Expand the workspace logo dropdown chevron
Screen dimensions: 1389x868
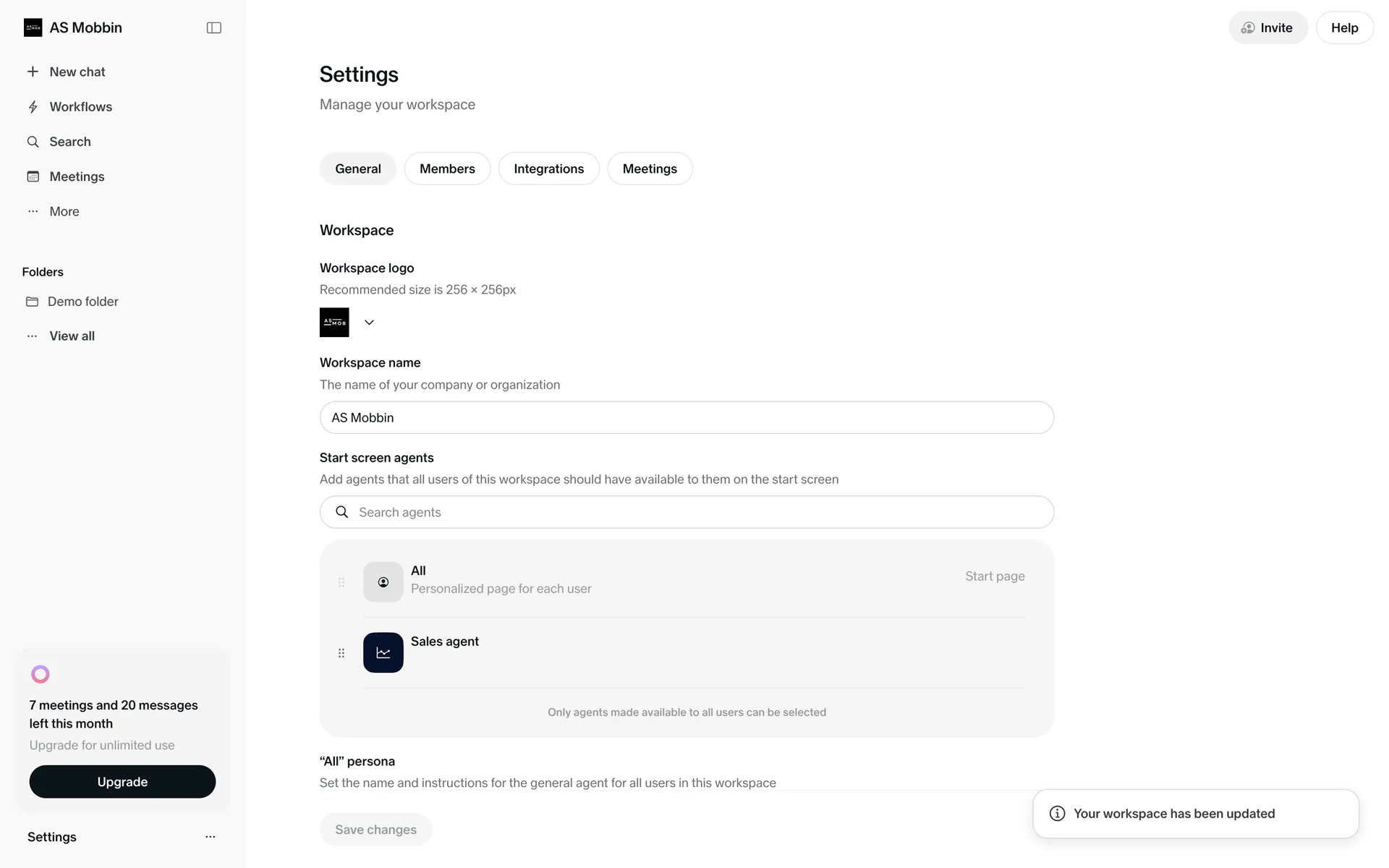369,323
